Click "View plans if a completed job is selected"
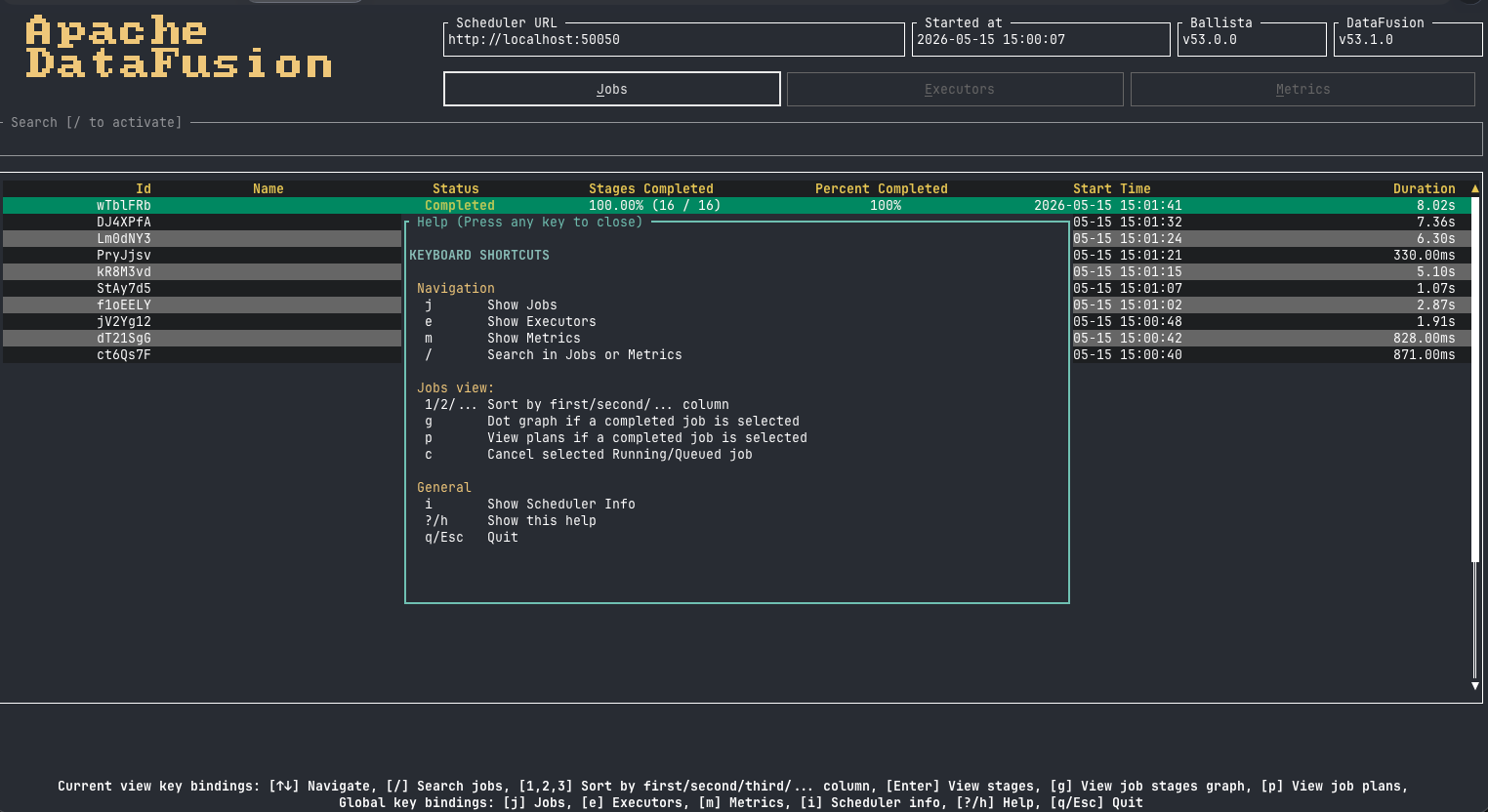Screen dimensions: 1488x812 click(x=647, y=437)
